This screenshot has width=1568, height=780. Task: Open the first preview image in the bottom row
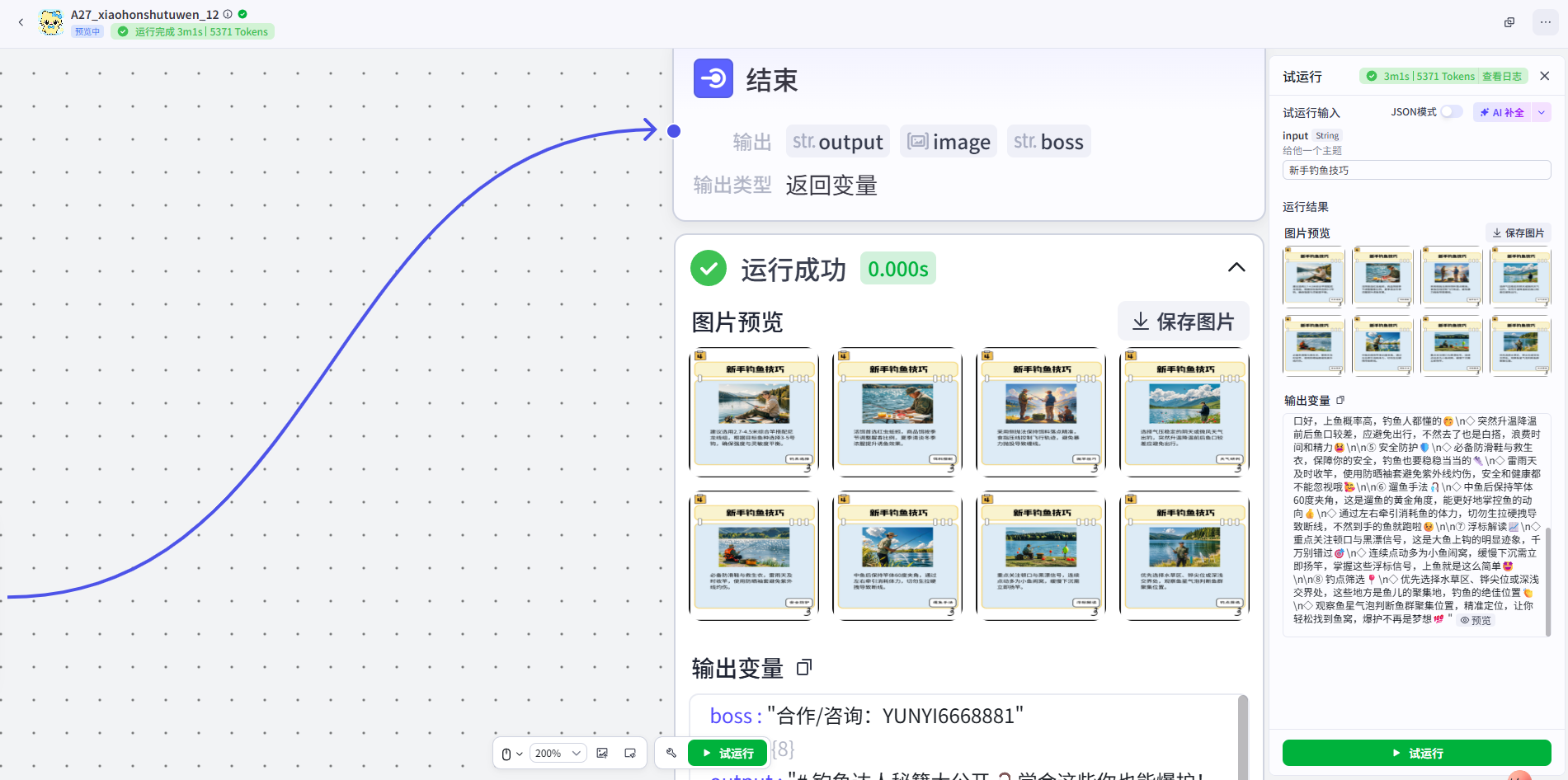coord(754,556)
